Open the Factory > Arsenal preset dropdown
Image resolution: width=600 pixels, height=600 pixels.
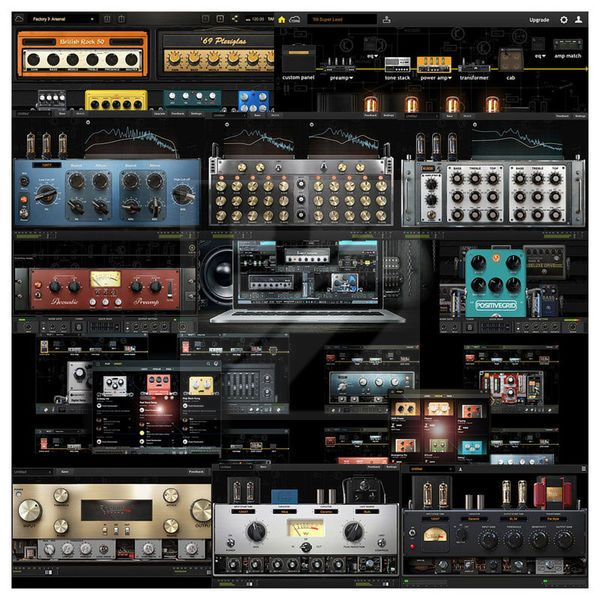61,19
